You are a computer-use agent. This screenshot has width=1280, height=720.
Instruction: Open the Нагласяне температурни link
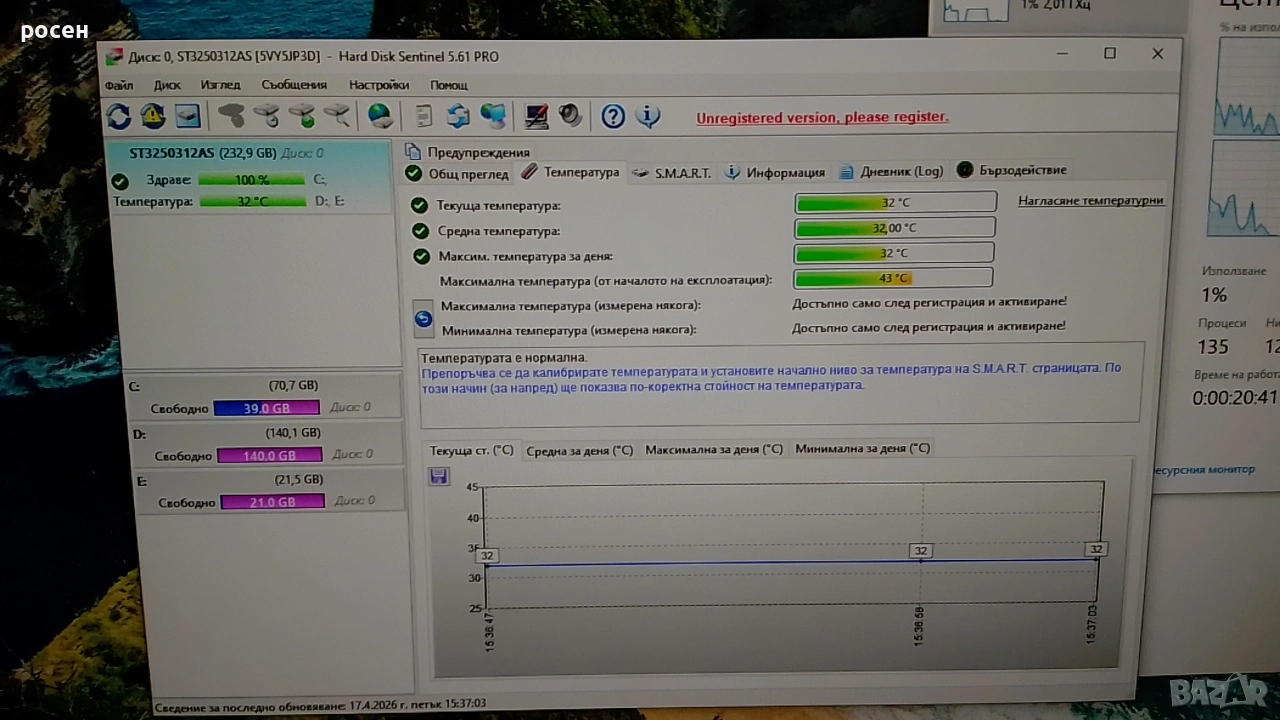tap(1090, 200)
